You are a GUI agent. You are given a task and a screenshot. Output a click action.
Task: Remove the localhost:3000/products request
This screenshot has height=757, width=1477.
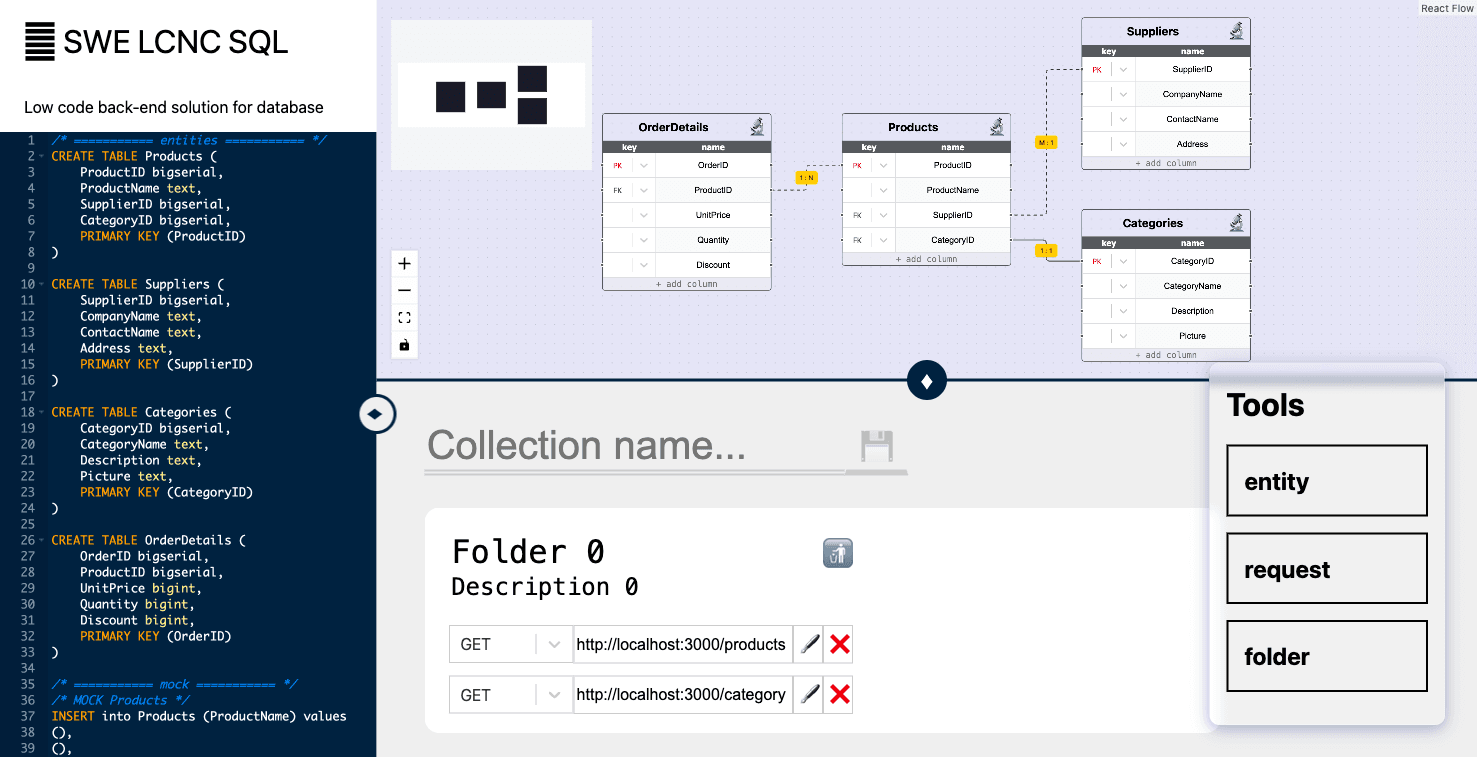coord(839,645)
